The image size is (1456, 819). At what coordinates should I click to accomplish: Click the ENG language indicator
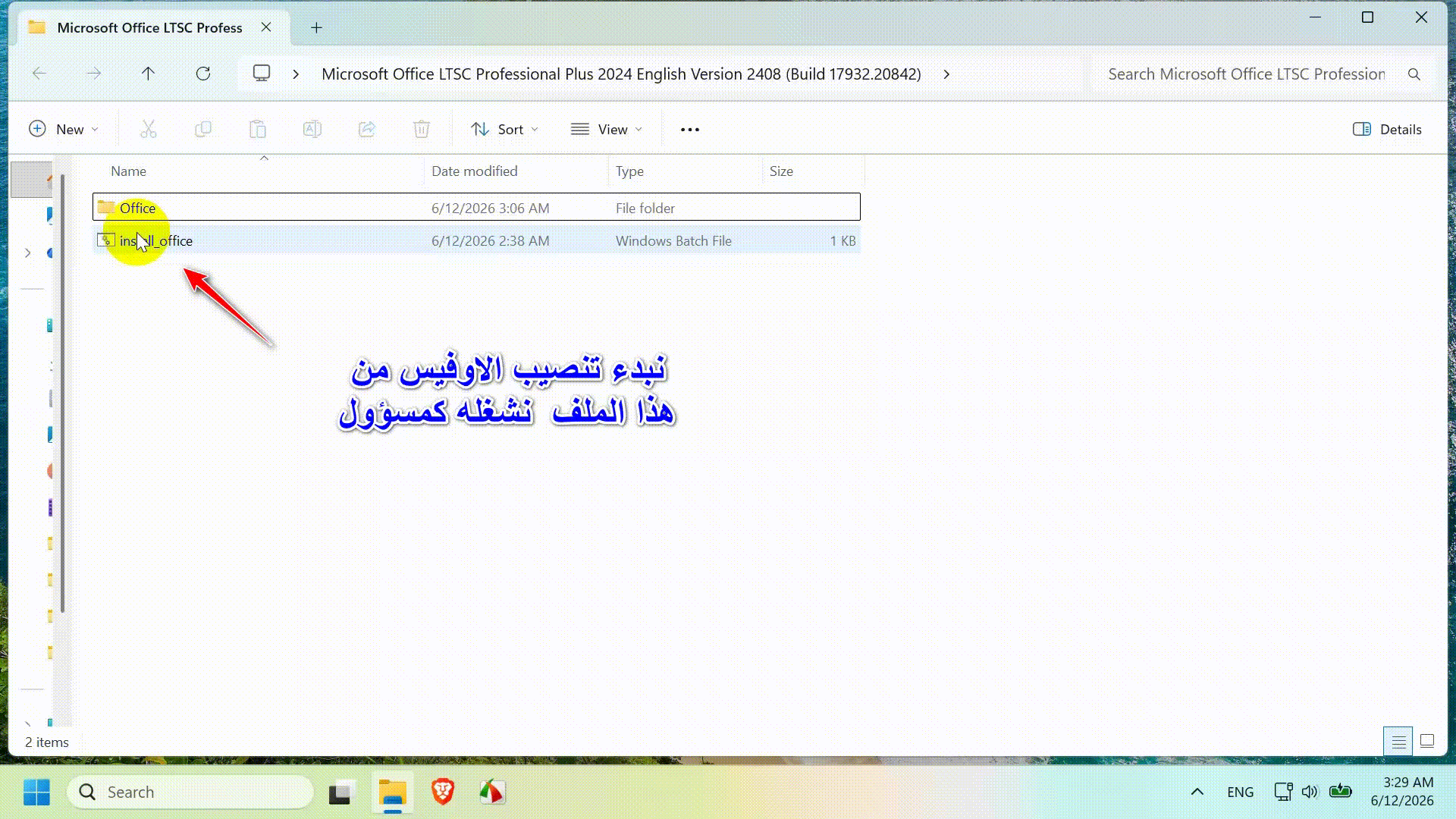pyautogui.click(x=1240, y=792)
